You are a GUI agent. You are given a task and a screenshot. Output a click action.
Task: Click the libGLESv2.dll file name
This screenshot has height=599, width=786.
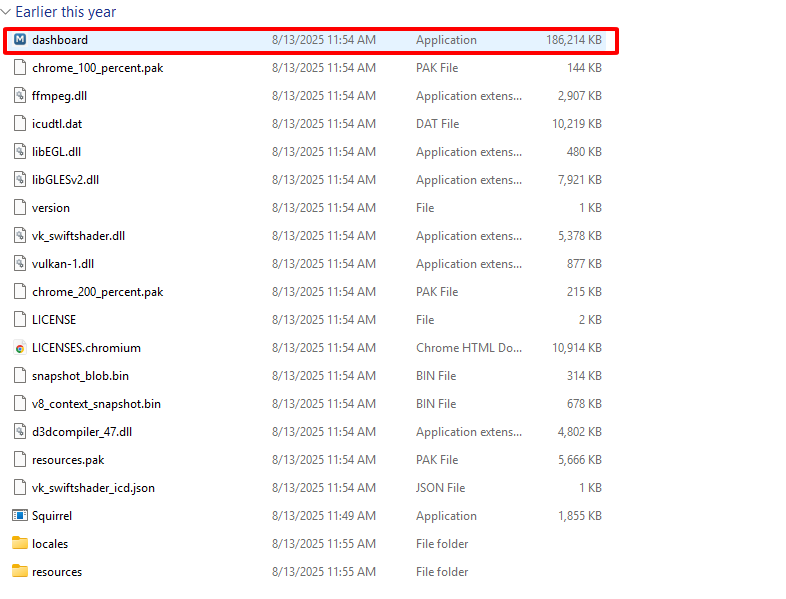(x=65, y=180)
